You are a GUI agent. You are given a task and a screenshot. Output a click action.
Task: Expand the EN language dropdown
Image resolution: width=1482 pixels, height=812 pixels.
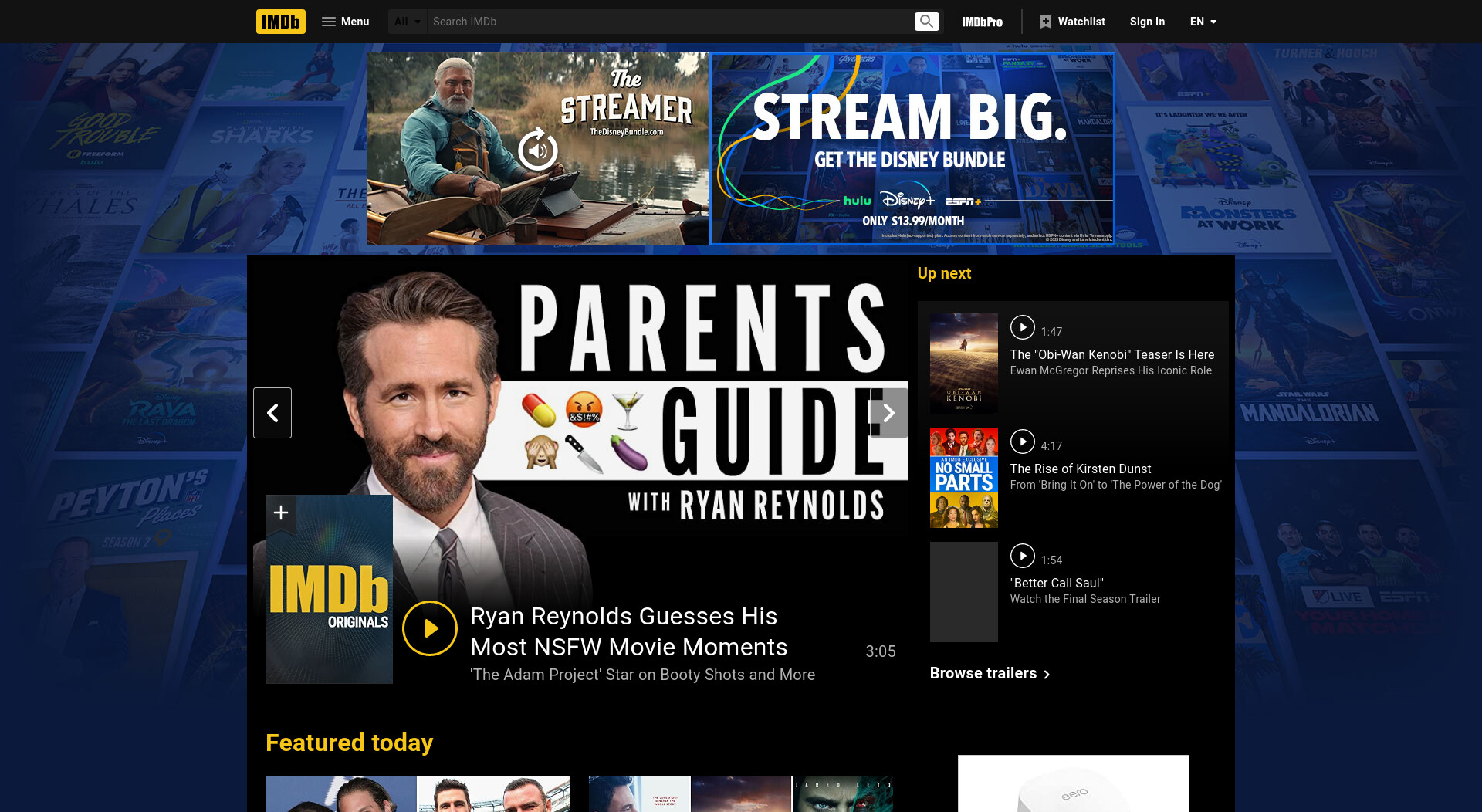[x=1203, y=22]
